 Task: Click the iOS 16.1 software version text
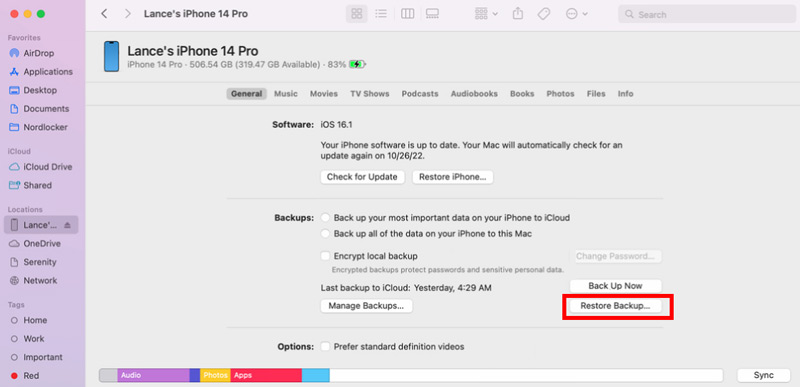click(x=336, y=124)
